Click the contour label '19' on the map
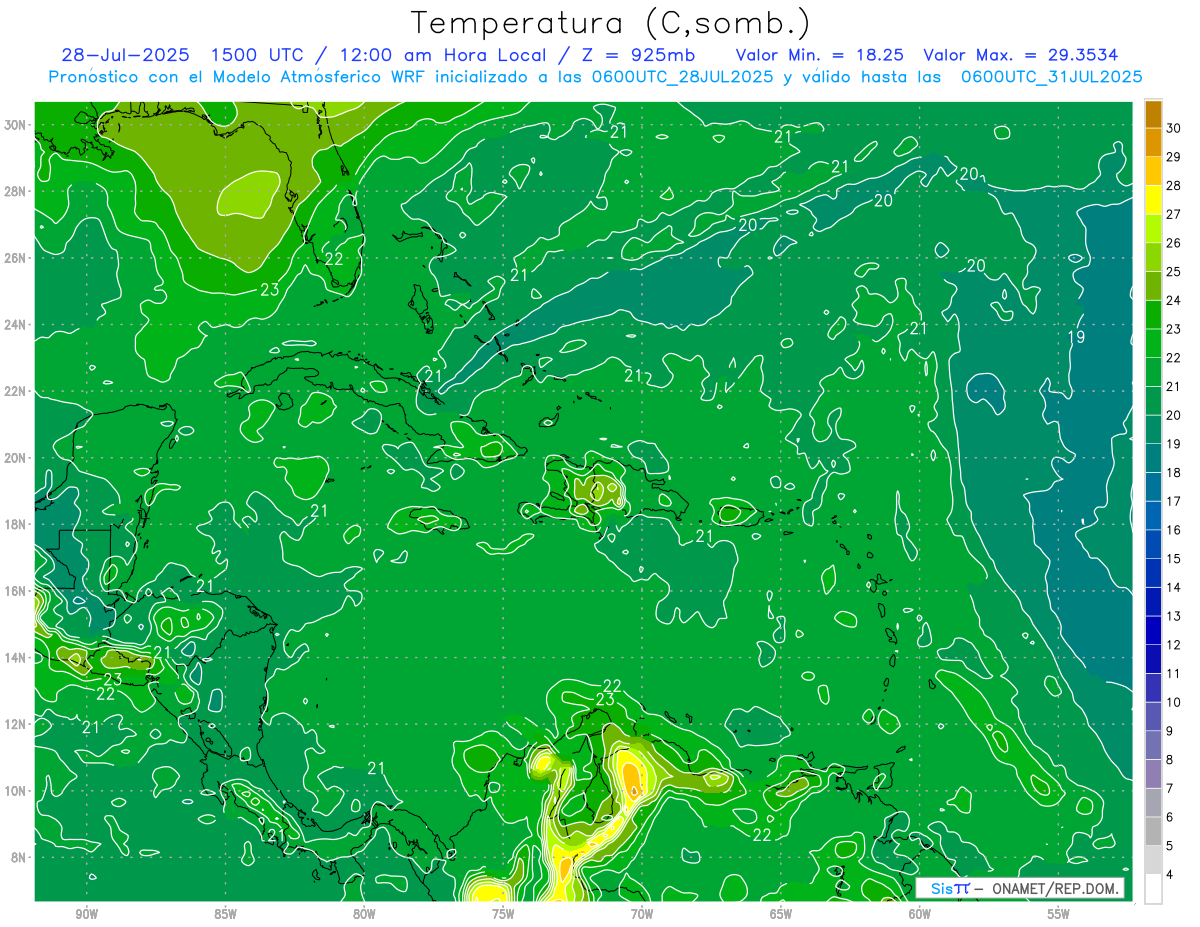The width and height of the screenshot is (1200, 927). point(1076,338)
